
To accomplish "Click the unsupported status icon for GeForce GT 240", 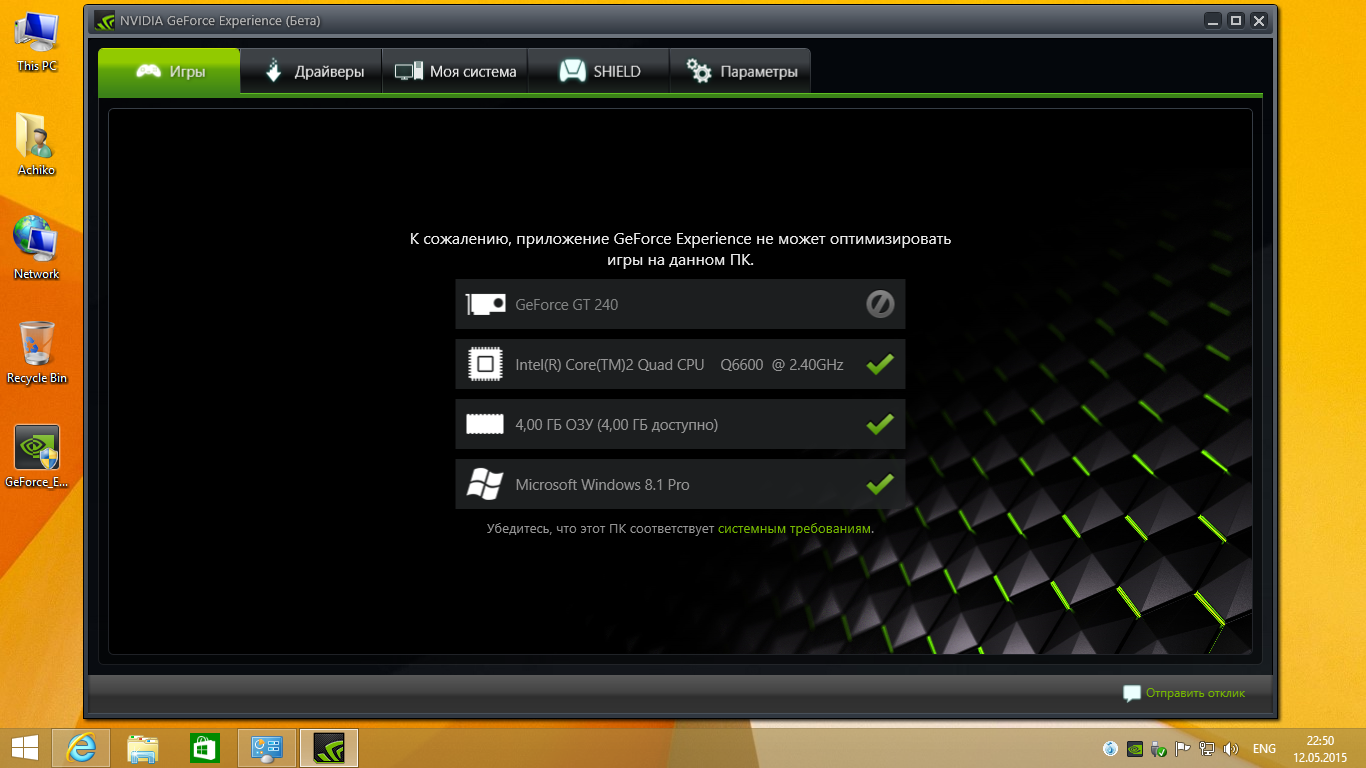I will tap(880, 304).
